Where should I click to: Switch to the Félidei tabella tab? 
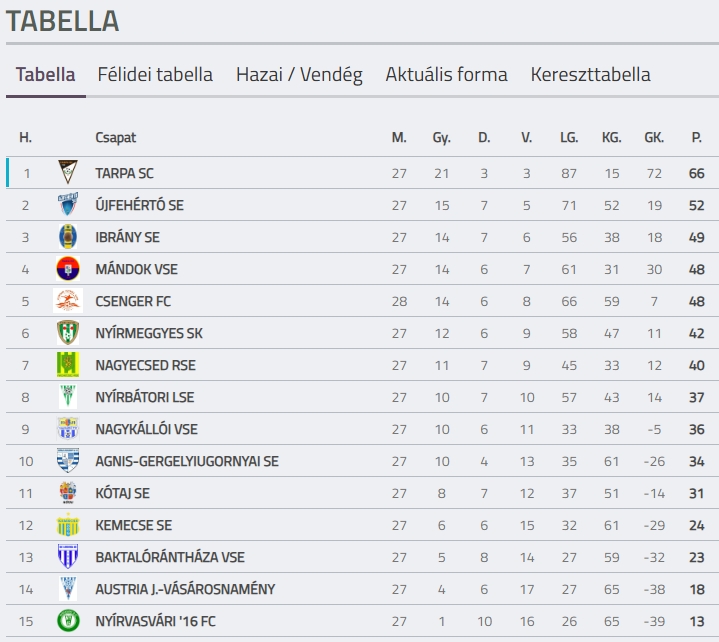[155, 74]
